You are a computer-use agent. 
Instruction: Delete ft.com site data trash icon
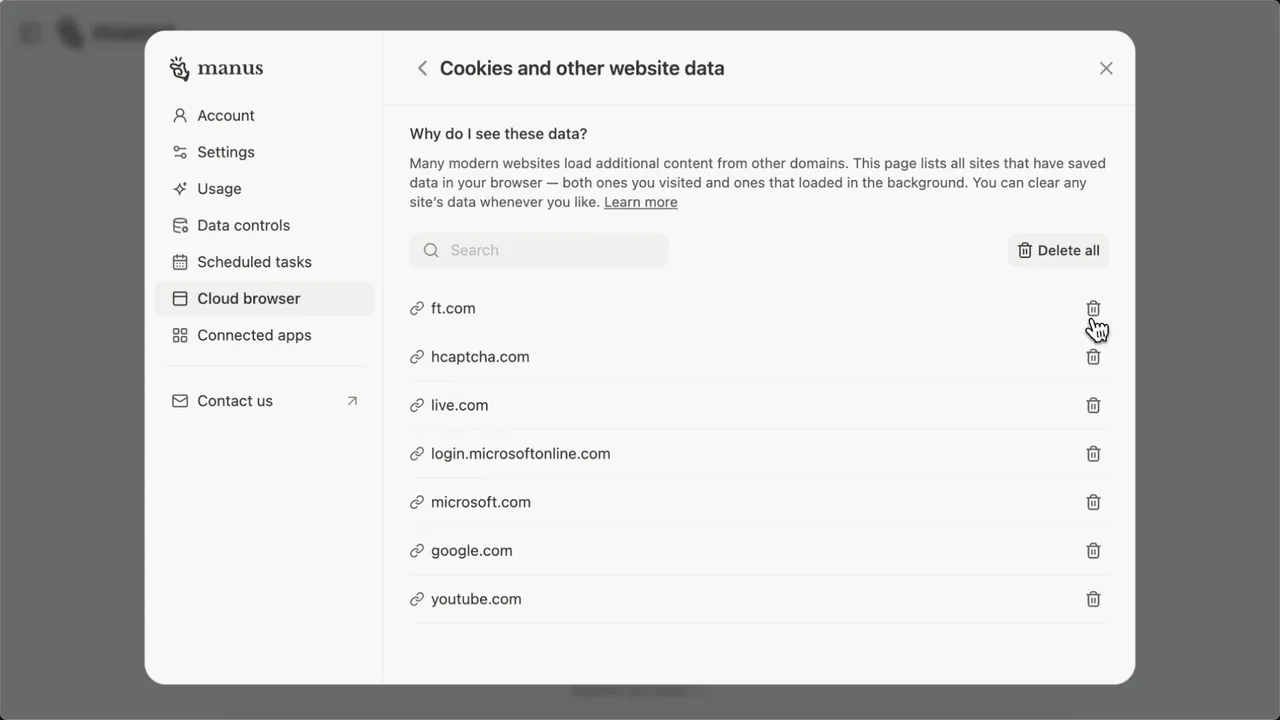coord(1093,308)
